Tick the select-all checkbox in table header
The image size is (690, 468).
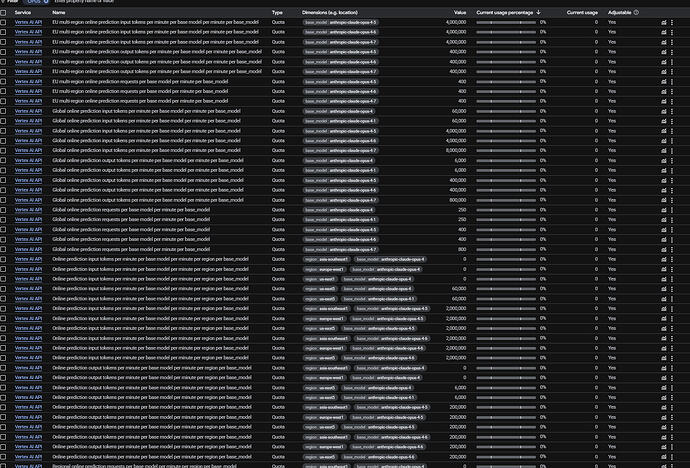[x=3, y=12]
